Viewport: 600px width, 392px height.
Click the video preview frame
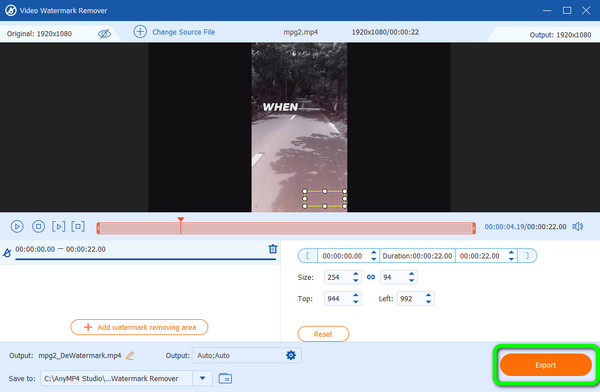tap(299, 127)
